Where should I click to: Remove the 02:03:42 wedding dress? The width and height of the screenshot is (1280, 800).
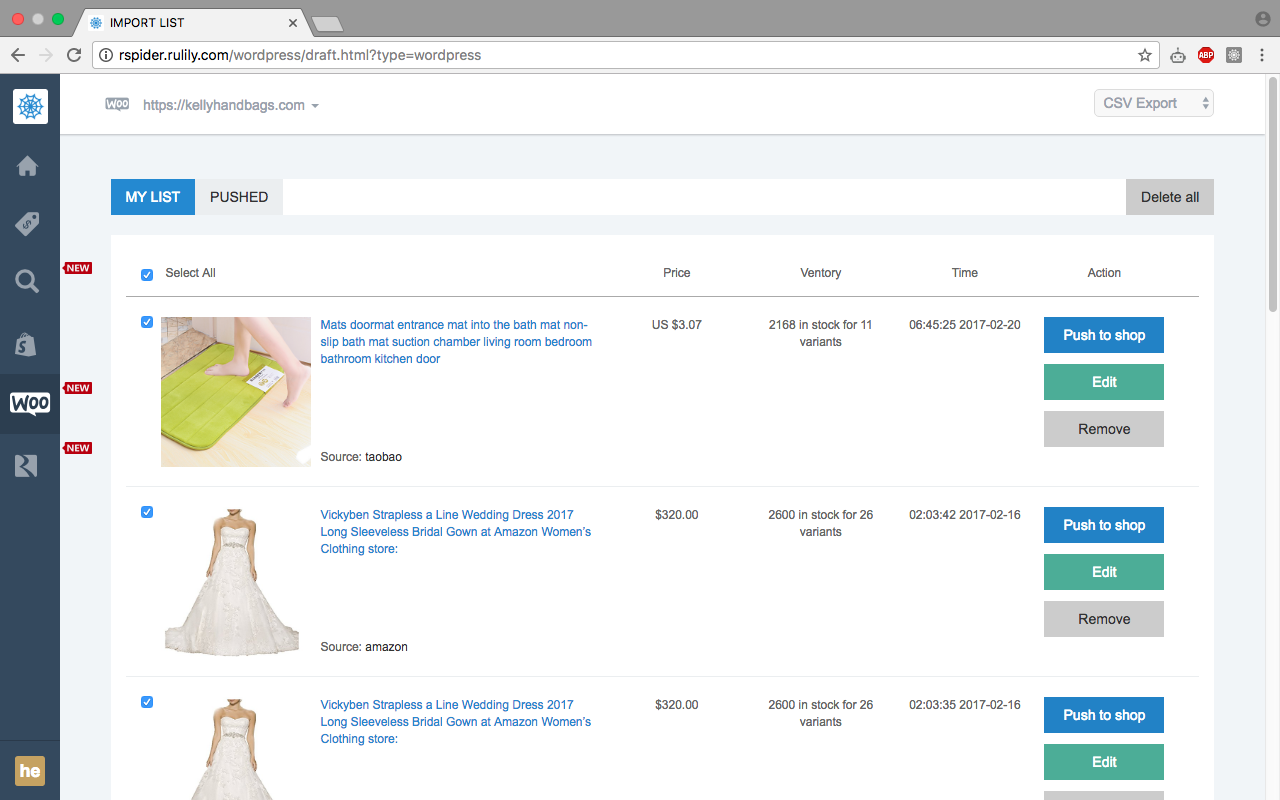pos(1104,619)
